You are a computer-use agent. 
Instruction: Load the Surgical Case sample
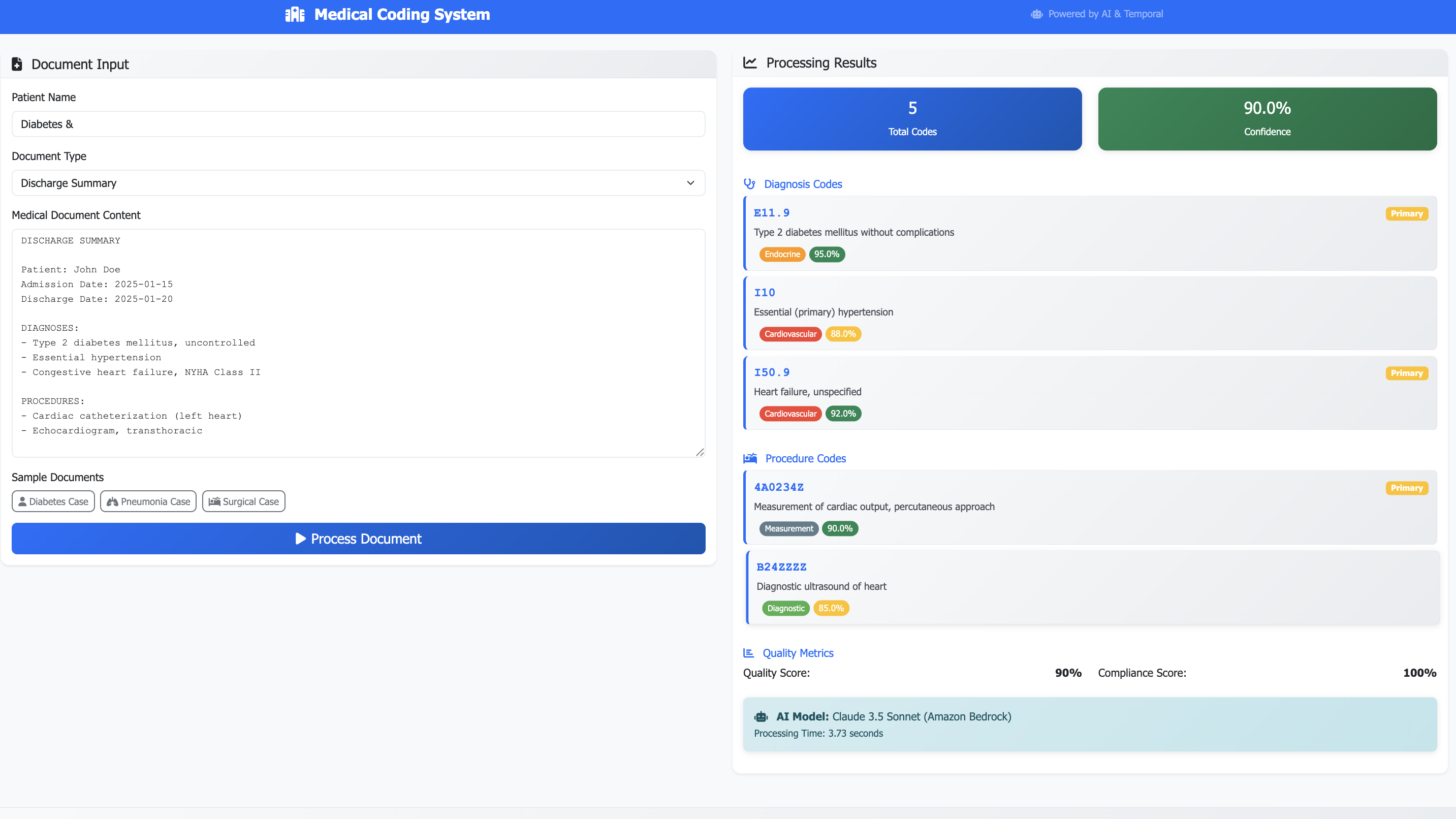[244, 501]
